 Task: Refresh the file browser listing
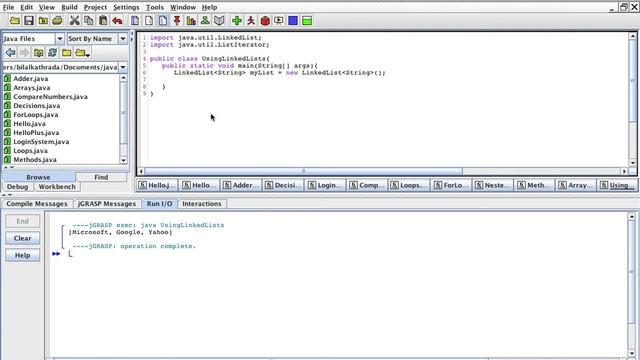pyautogui.click(x=52, y=53)
